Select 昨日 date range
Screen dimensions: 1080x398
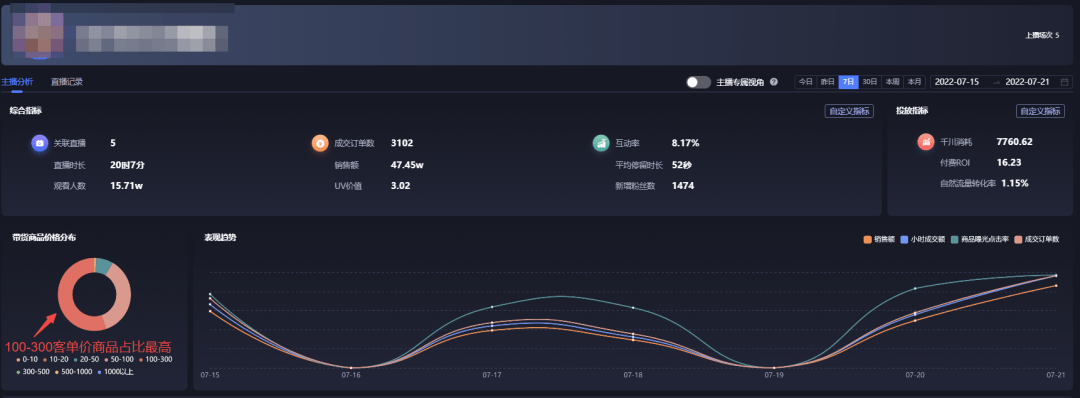[827, 82]
